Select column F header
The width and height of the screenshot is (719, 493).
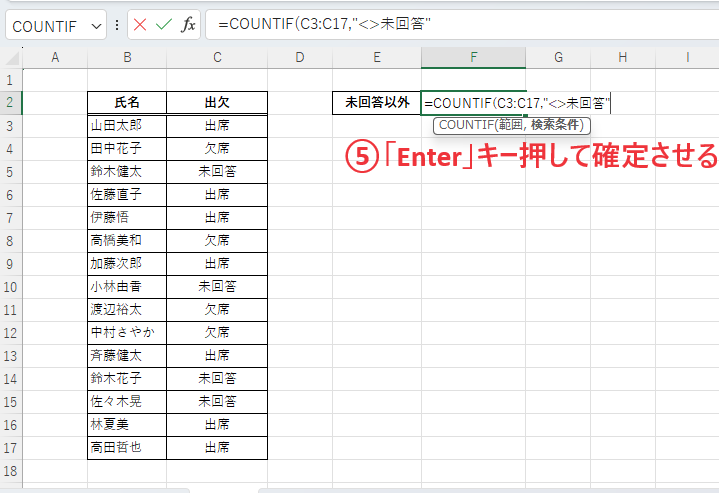click(473, 58)
